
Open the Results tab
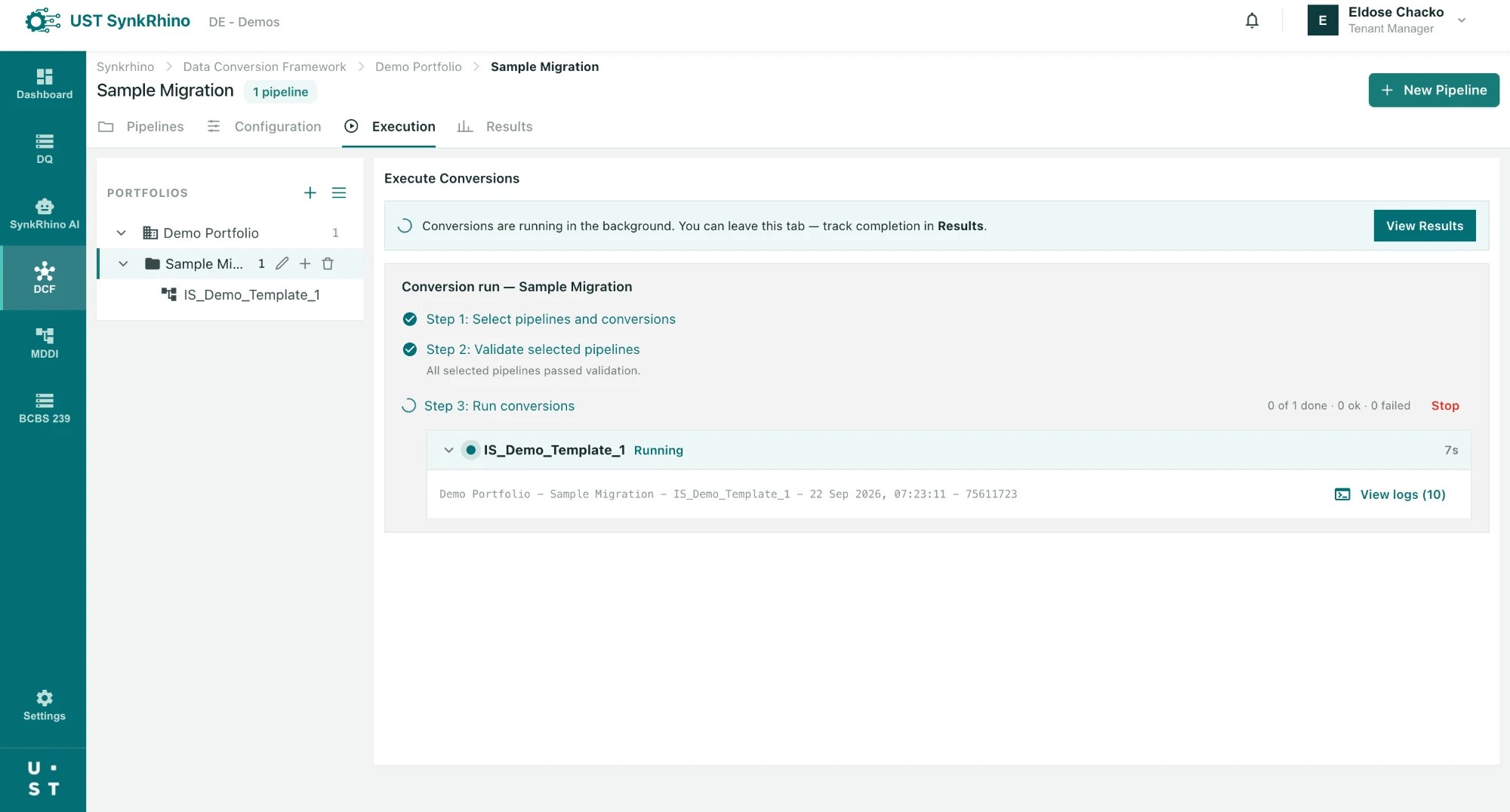495,127
